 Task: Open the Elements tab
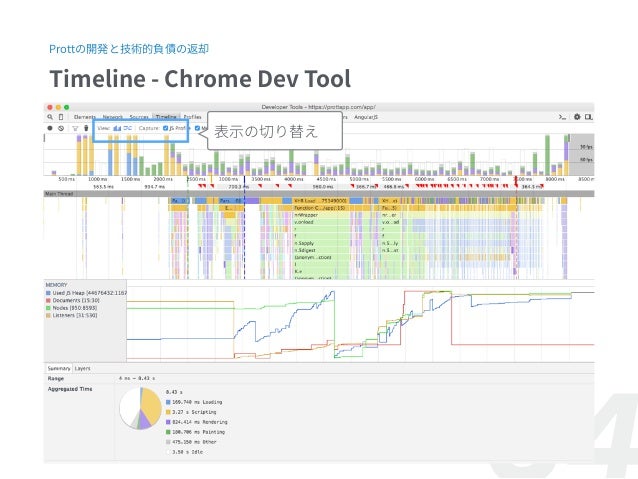pos(85,117)
